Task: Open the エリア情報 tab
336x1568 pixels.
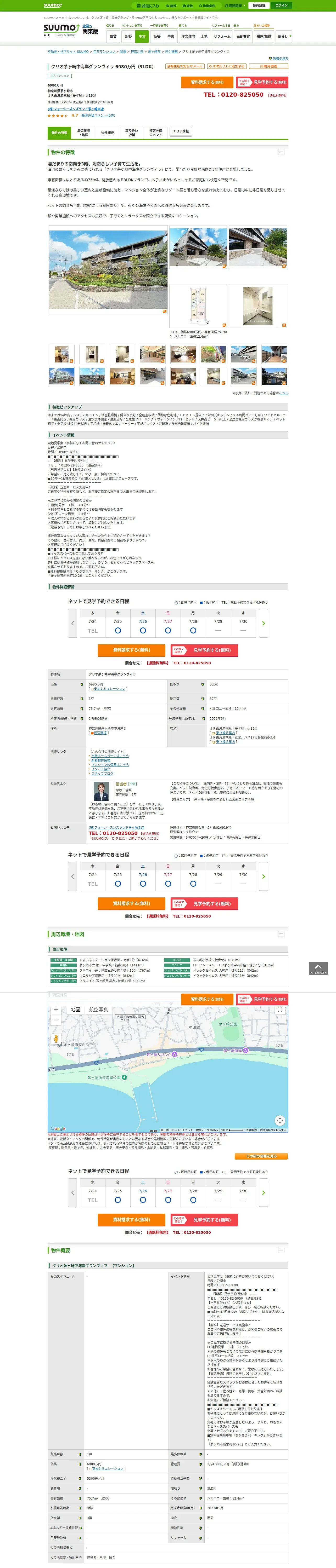Action: point(181,131)
